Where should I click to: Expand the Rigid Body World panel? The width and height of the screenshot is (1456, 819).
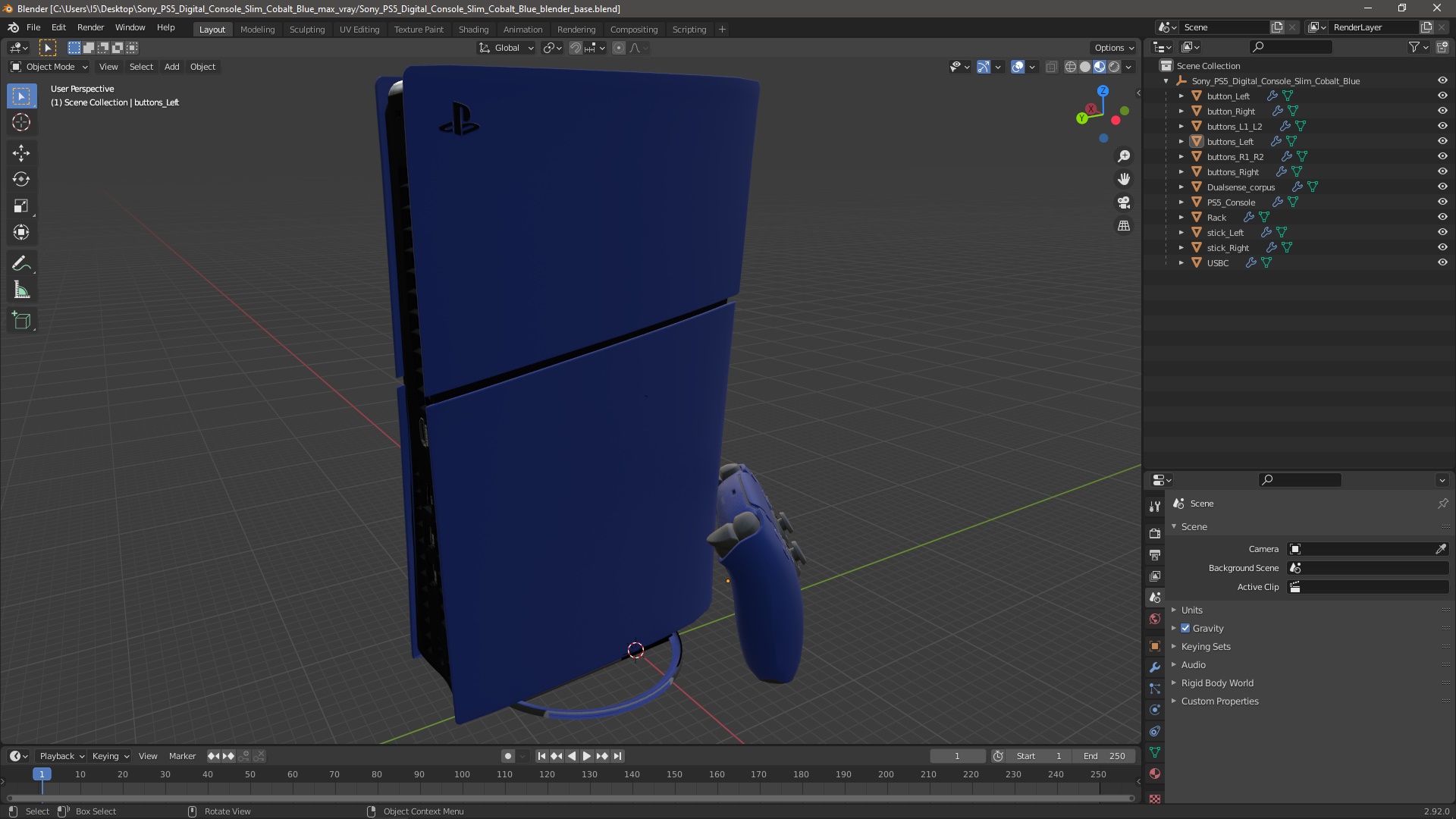1216,683
